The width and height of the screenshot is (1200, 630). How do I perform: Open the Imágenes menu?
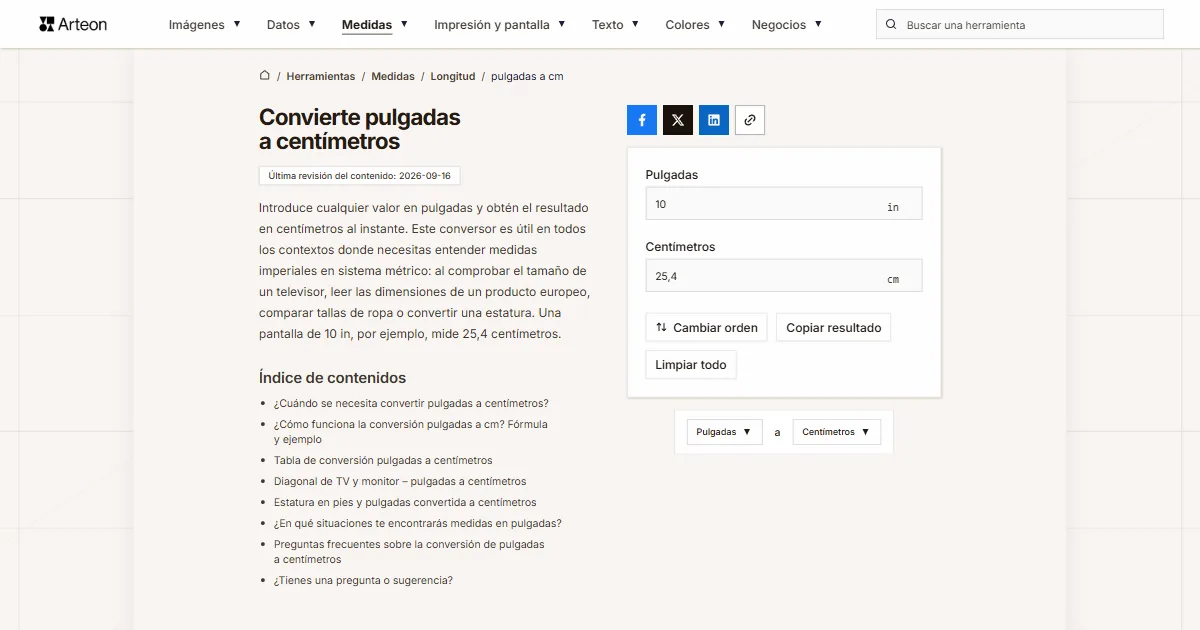pyautogui.click(x=204, y=24)
